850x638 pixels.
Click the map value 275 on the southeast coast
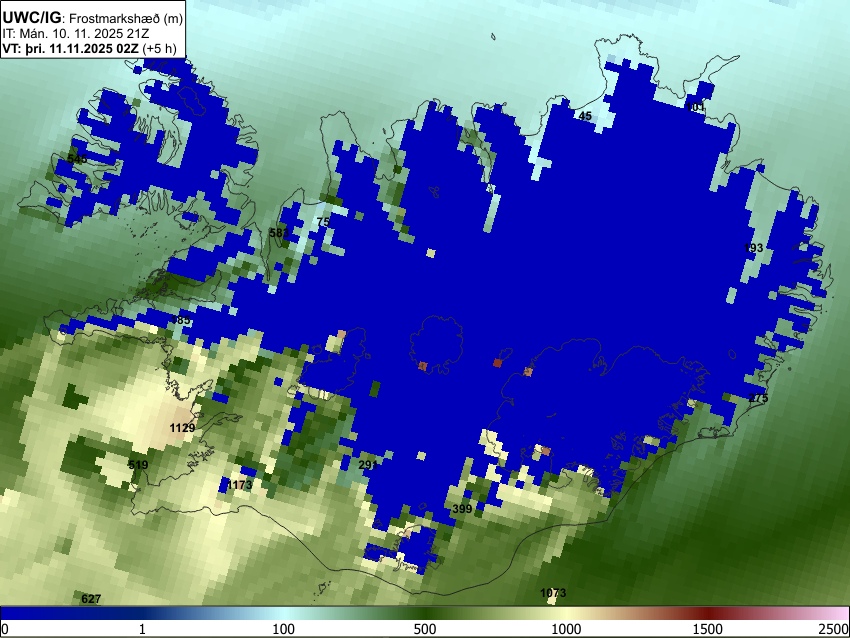(758, 398)
